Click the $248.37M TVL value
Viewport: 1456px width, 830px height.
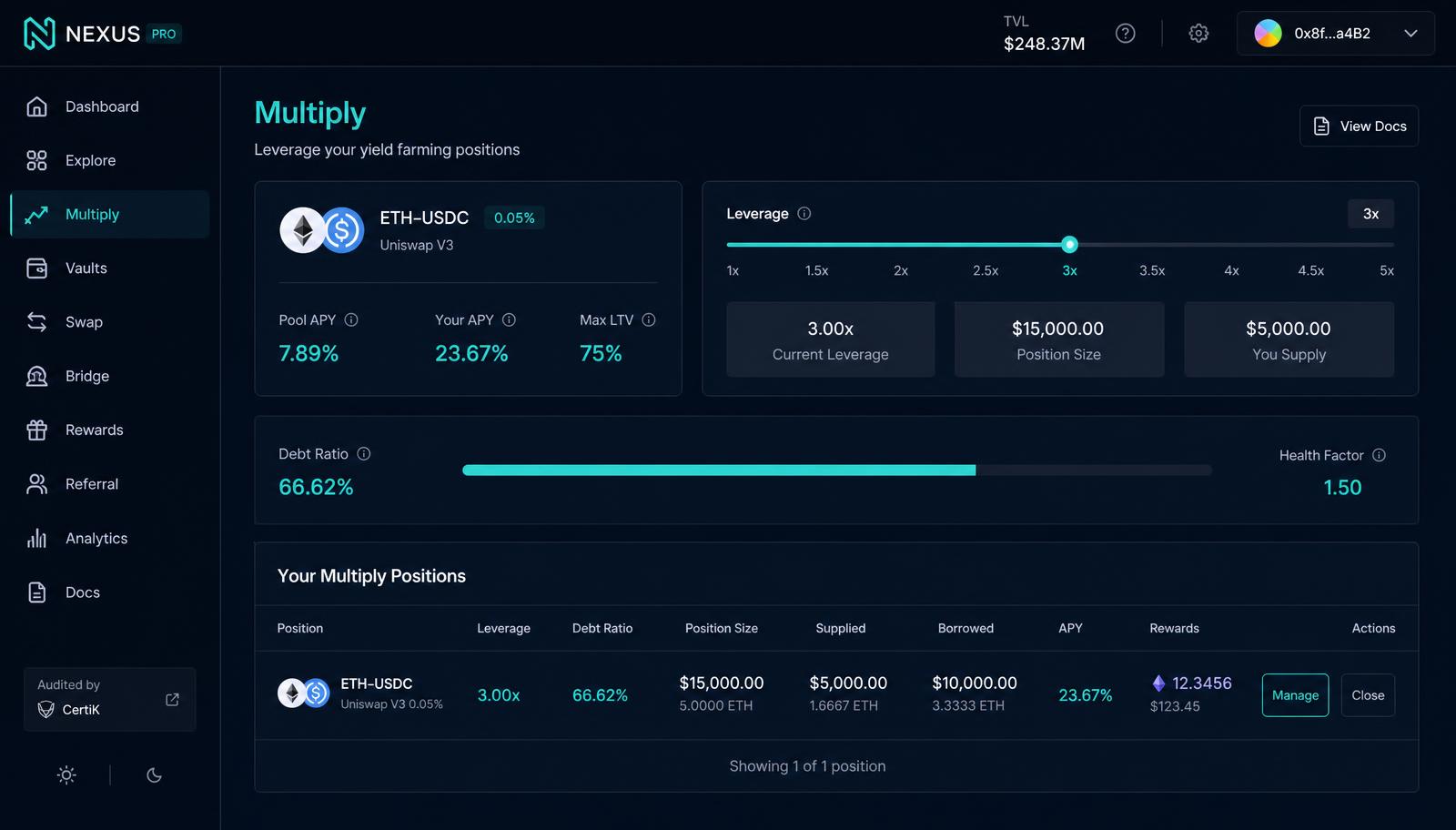tap(1044, 44)
